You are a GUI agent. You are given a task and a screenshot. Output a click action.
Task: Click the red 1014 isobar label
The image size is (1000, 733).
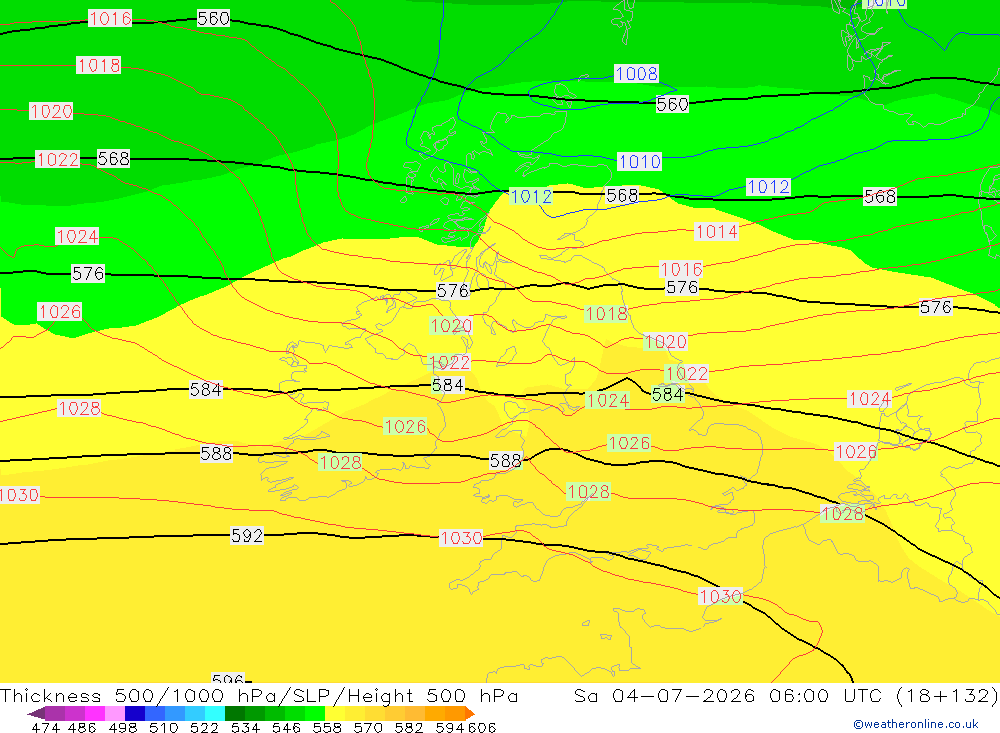[x=716, y=232]
